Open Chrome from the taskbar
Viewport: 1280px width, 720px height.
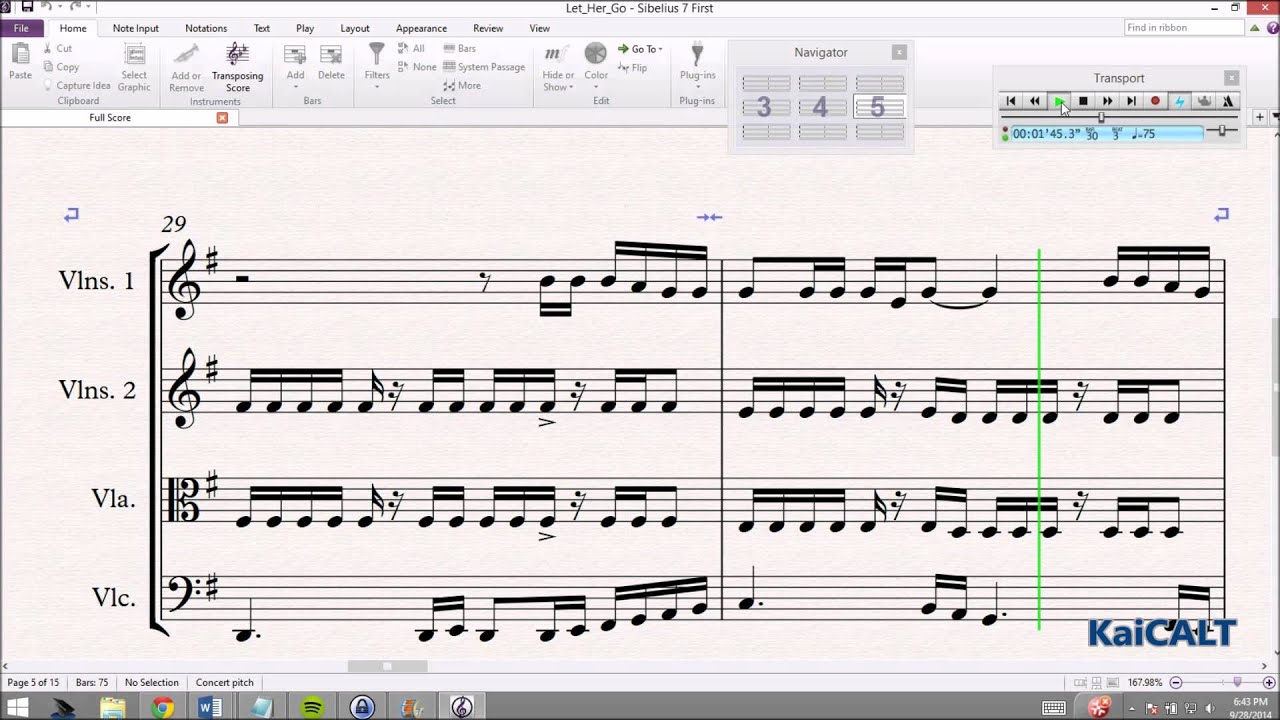point(162,708)
